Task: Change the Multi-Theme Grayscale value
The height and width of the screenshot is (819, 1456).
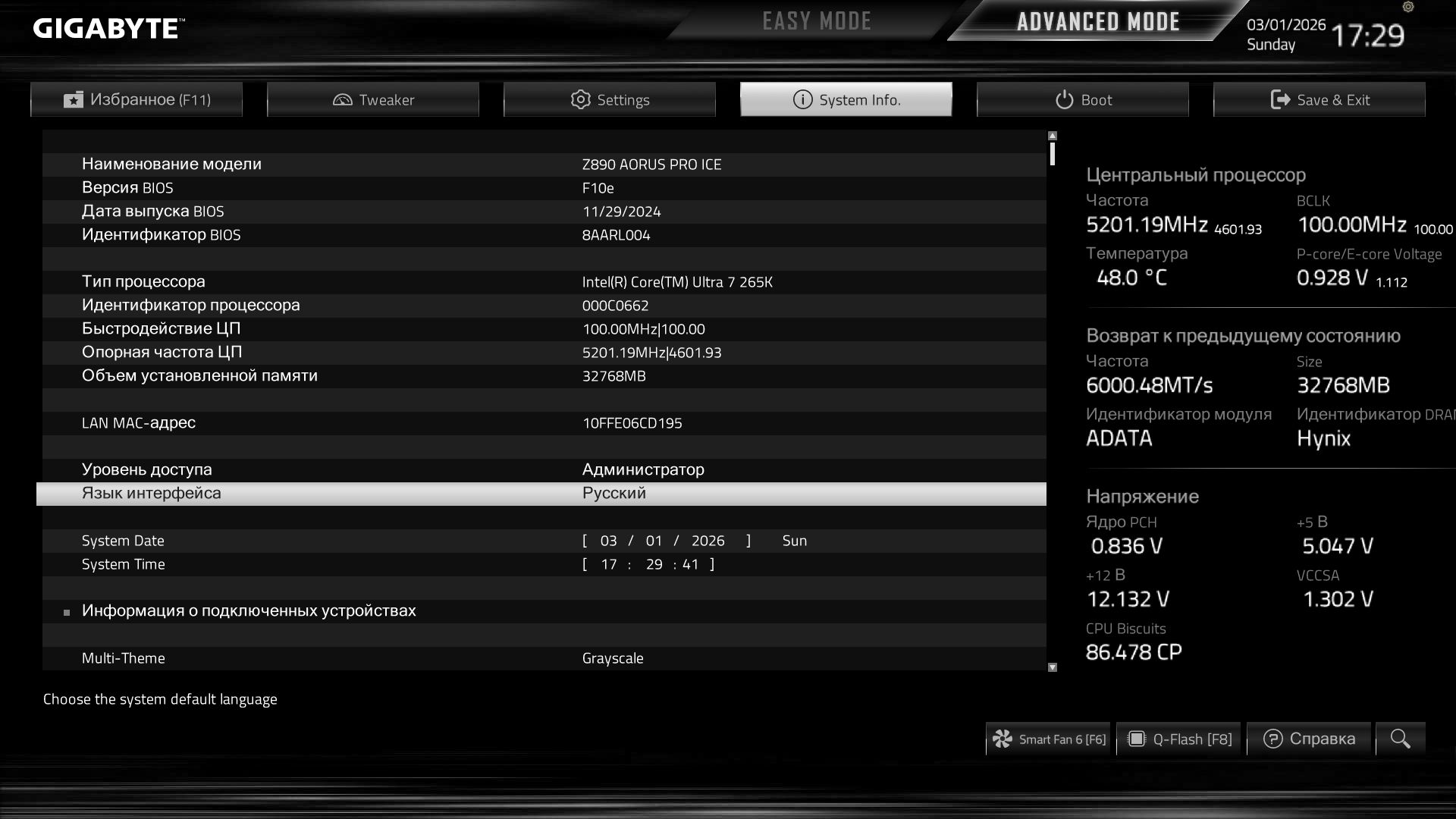Action: [x=613, y=658]
